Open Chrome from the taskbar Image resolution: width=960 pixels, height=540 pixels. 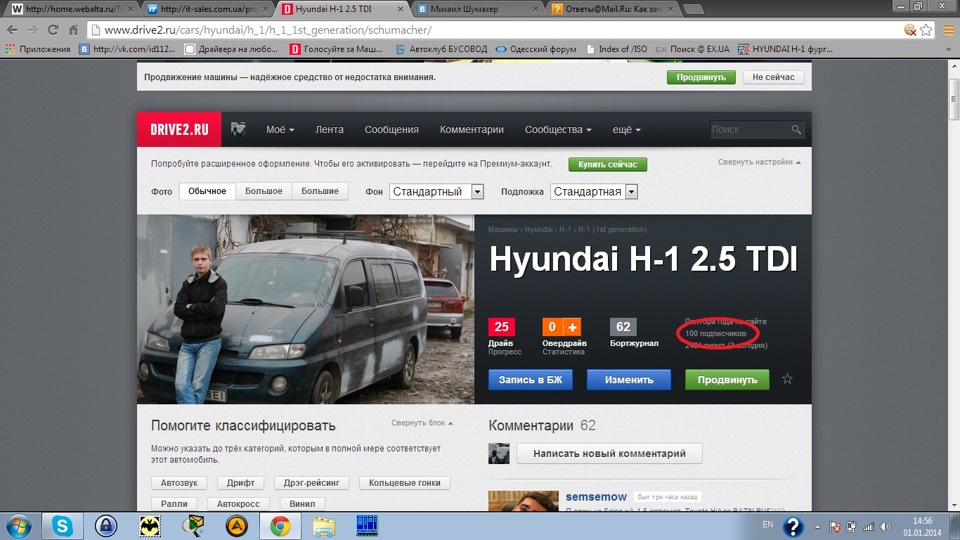tap(280, 526)
